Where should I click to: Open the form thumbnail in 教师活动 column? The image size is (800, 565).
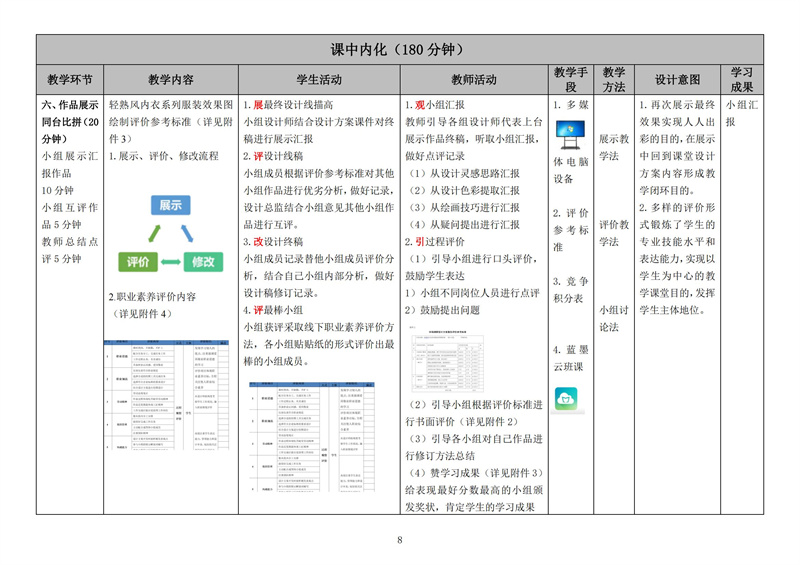tap(447, 361)
